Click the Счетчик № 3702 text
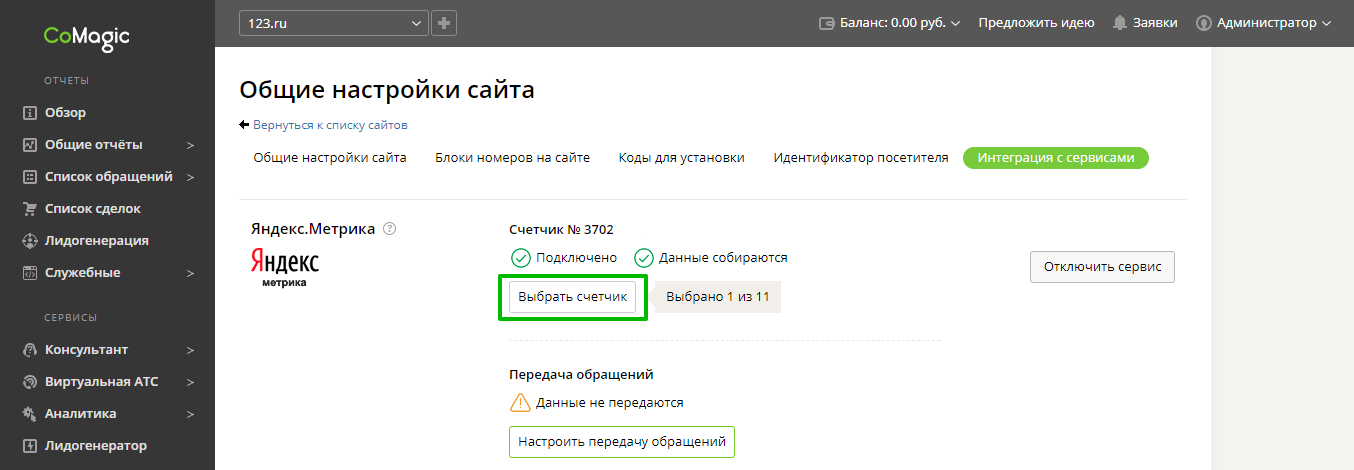 [x=561, y=229]
